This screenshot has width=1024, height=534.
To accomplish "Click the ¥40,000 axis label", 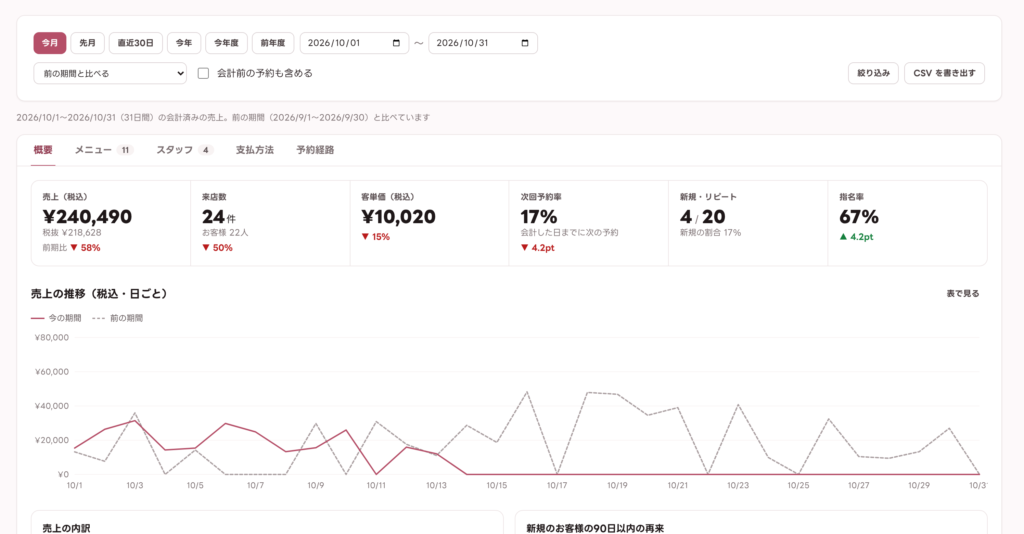I will 52,406.
